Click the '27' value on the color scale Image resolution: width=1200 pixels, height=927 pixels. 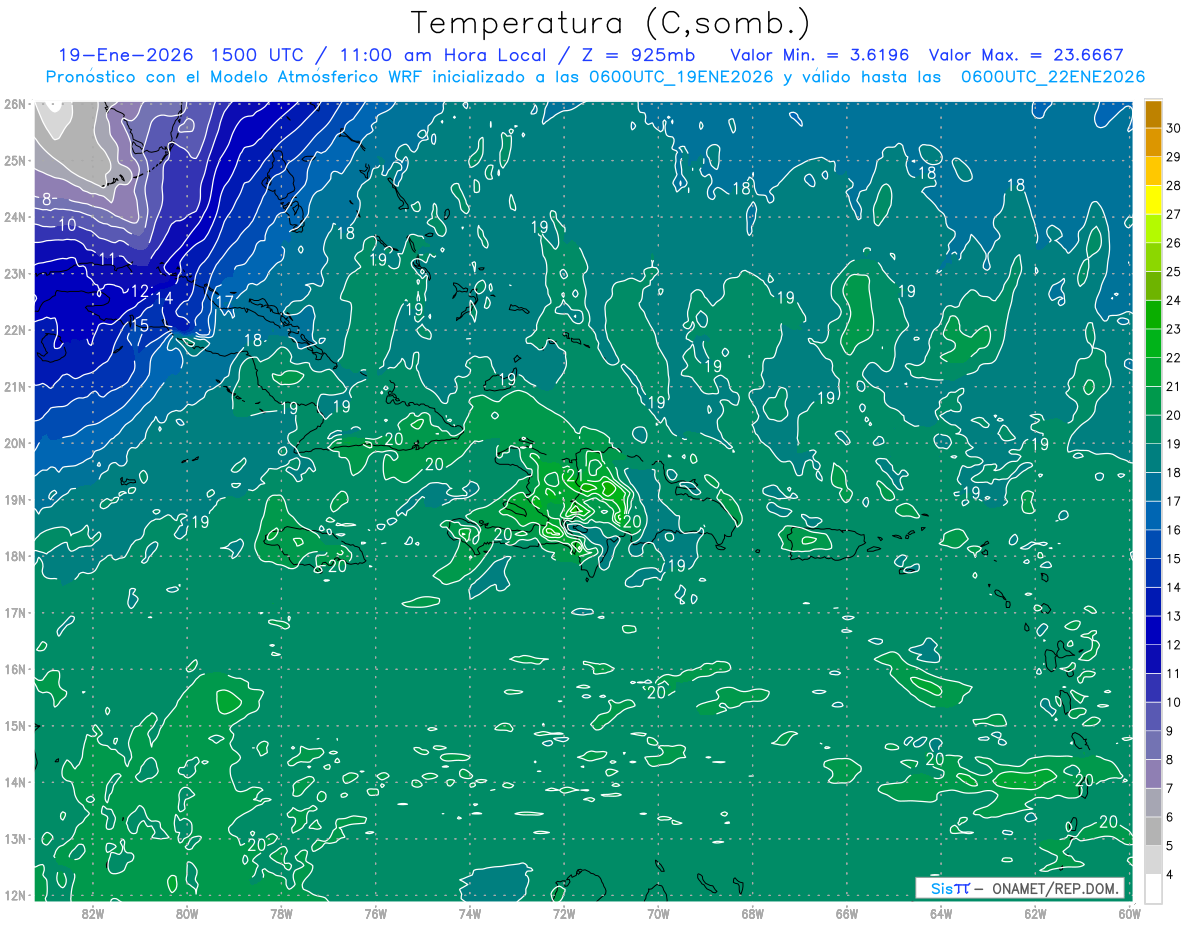(1174, 214)
